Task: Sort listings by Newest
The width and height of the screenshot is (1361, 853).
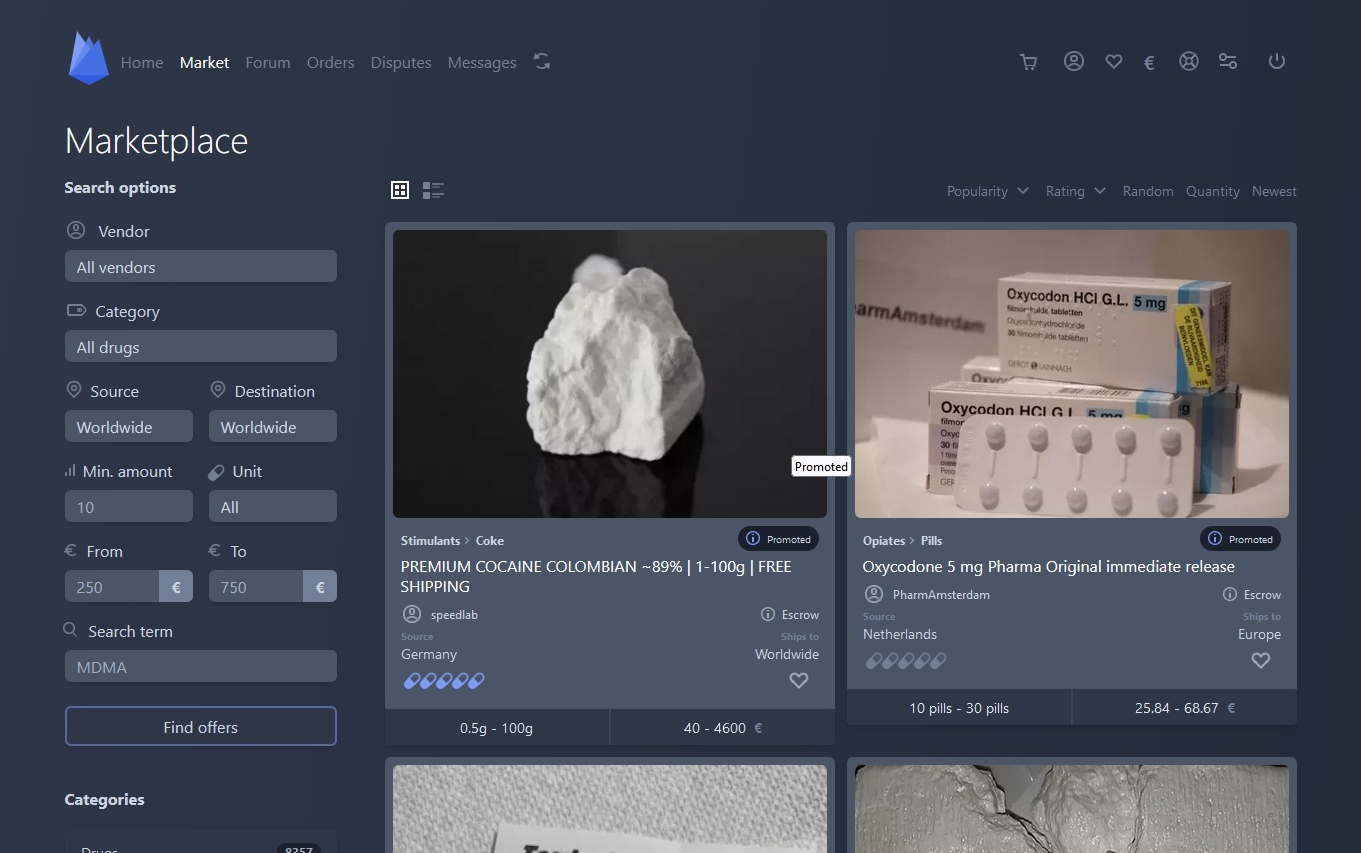Action: (1274, 191)
